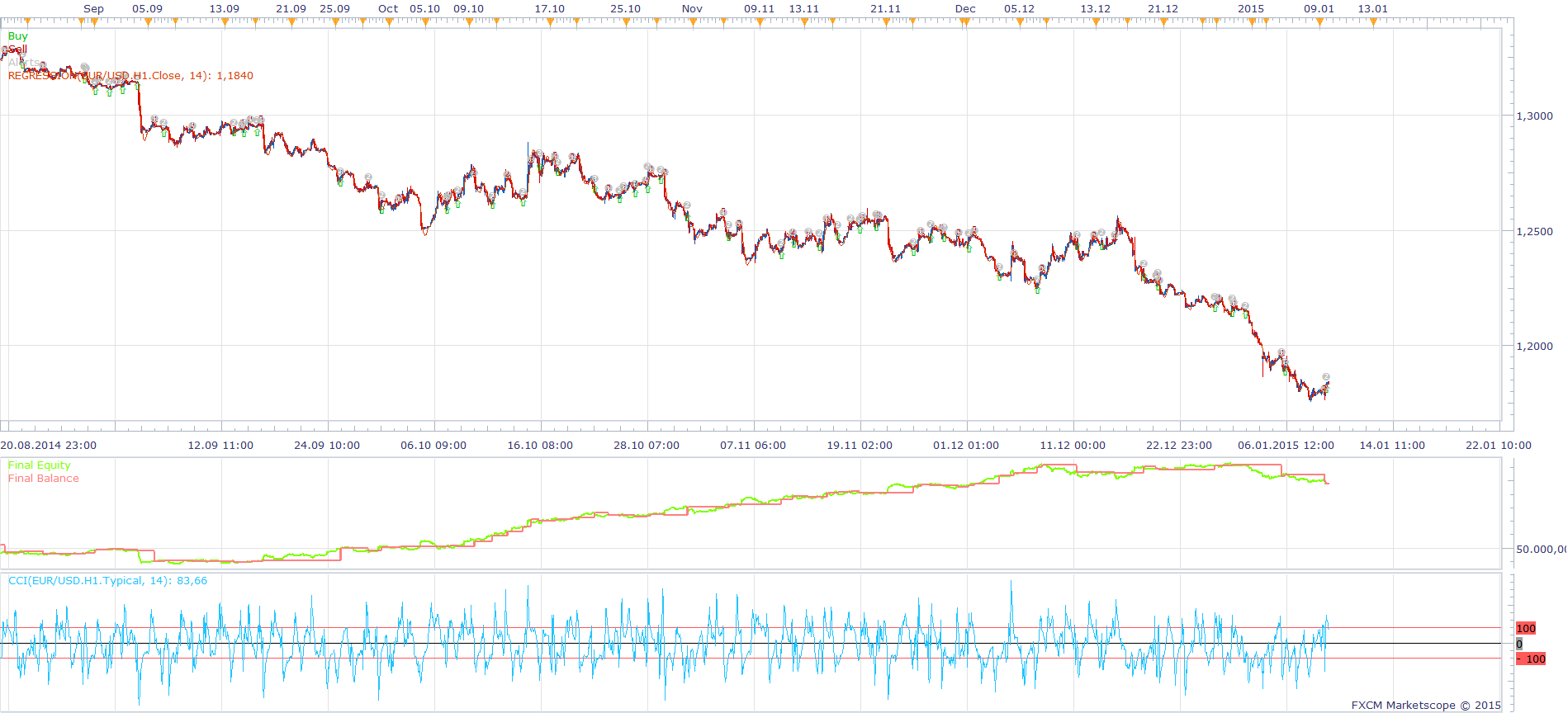Click the CCI(EUR/USD.H1.Typical, 14) indicator label
This screenshot has height=713, width=1568.
pyautogui.click(x=107, y=581)
